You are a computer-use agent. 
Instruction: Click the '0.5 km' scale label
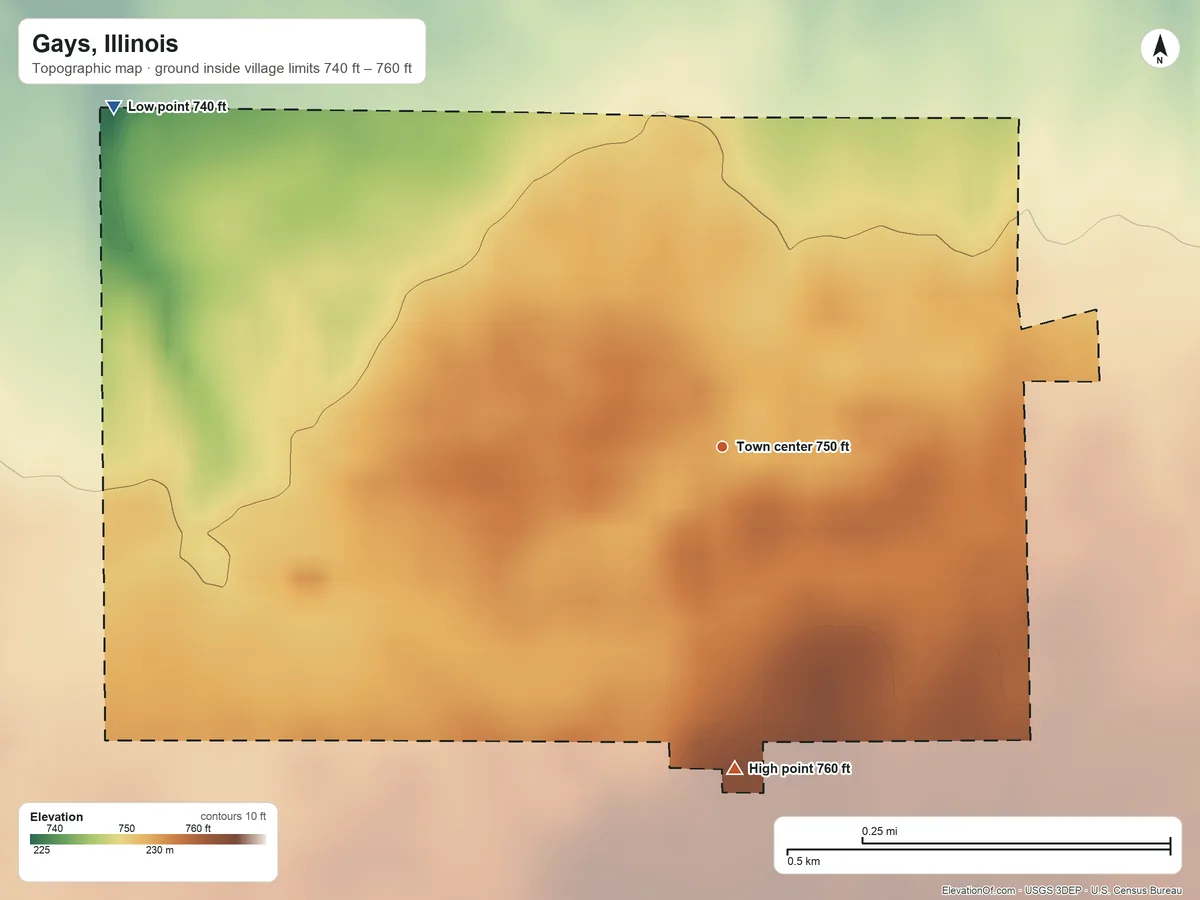[x=803, y=861]
